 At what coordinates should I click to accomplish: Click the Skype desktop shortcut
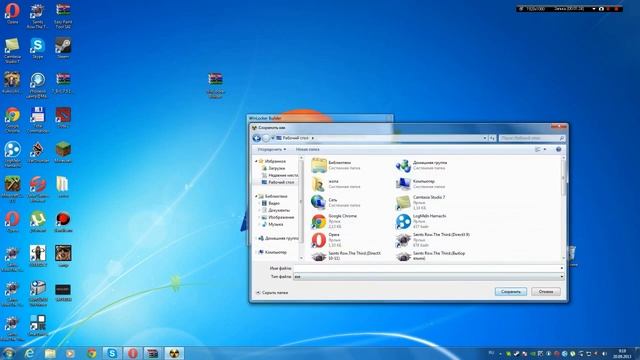tap(37, 49)
